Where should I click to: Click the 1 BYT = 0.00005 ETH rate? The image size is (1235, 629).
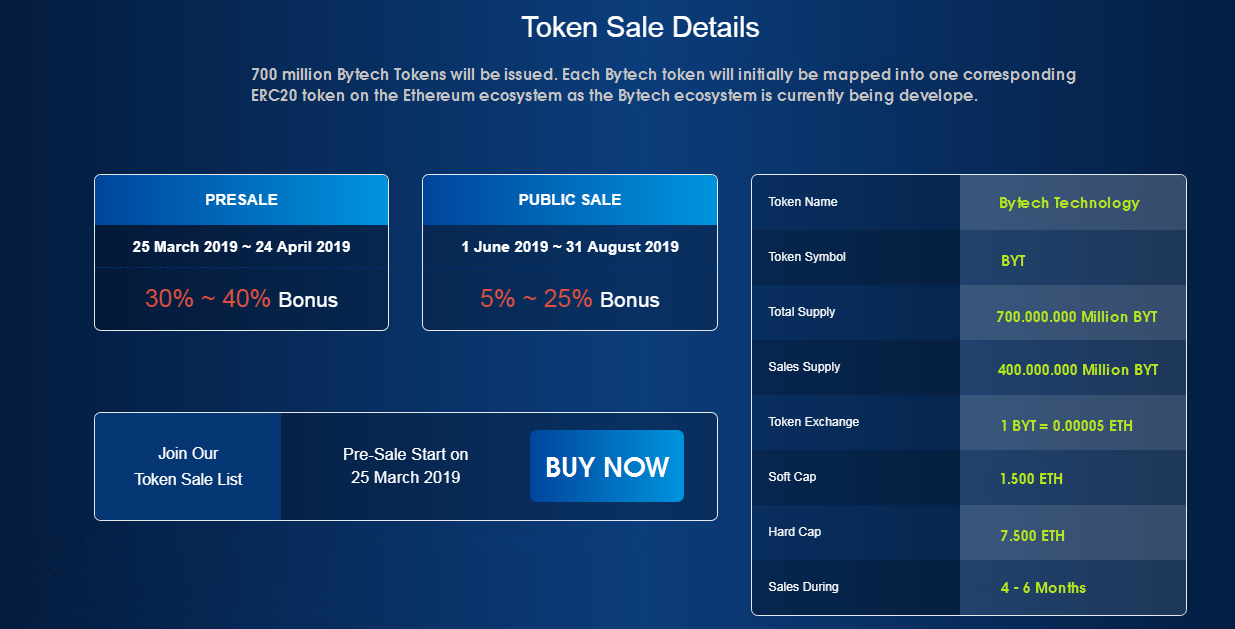point(1066,426)
